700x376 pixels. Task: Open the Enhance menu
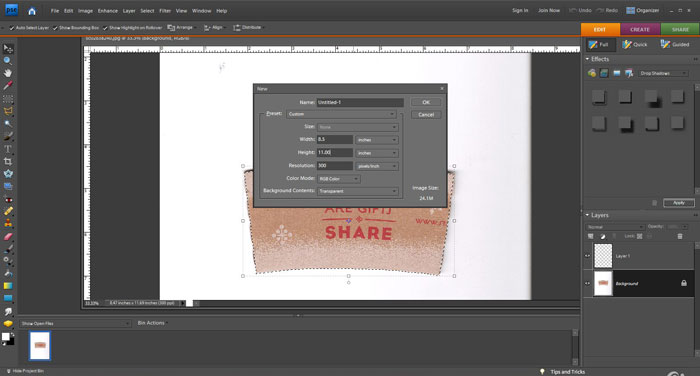coord(108,11)
